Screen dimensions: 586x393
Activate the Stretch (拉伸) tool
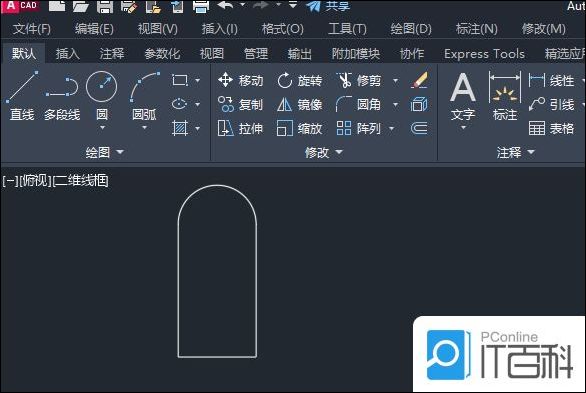tap(240, 129)
